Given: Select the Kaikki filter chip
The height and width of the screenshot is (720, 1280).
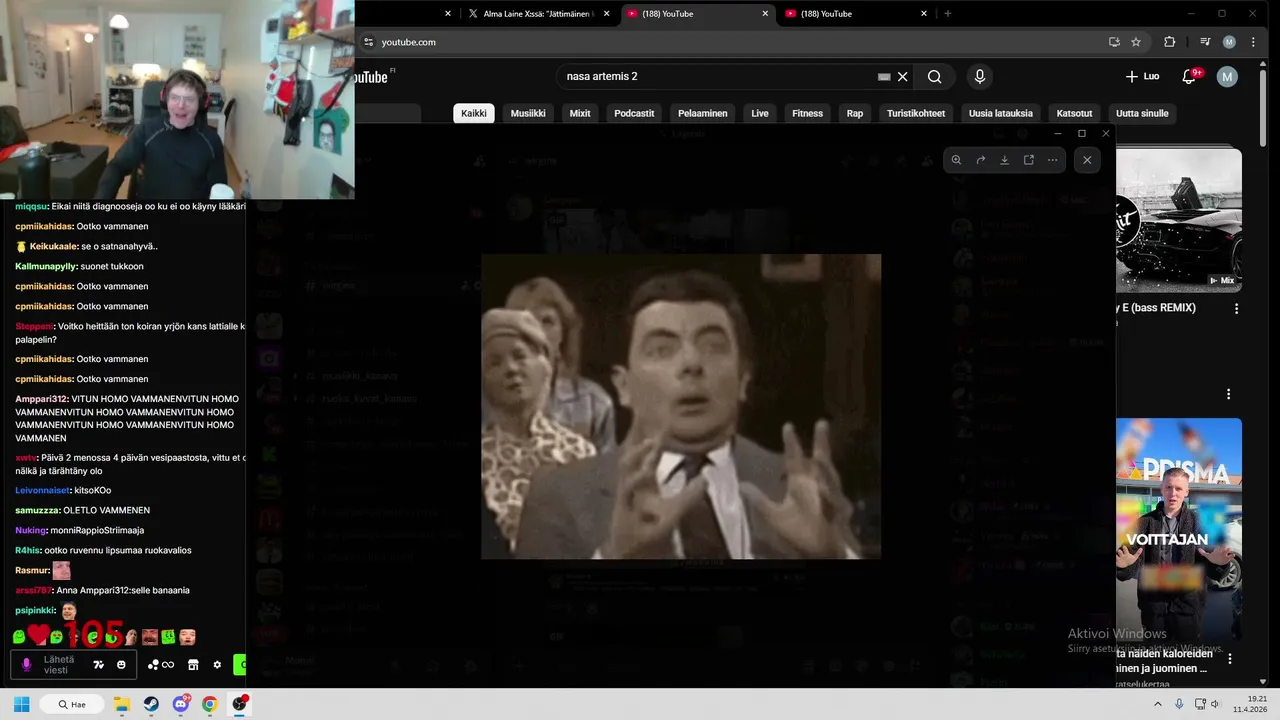Looking at the screenshot, I should tap(474, 113).
